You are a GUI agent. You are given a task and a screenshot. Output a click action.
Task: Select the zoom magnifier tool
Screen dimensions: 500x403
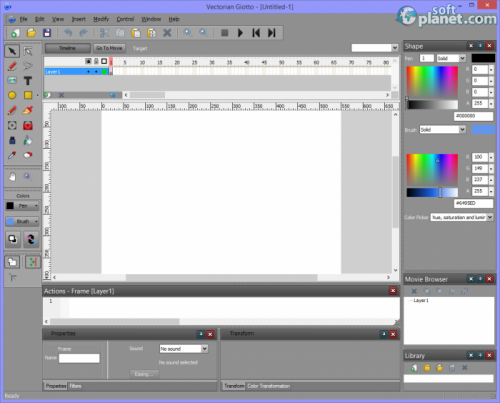click(x=28, y=177)
